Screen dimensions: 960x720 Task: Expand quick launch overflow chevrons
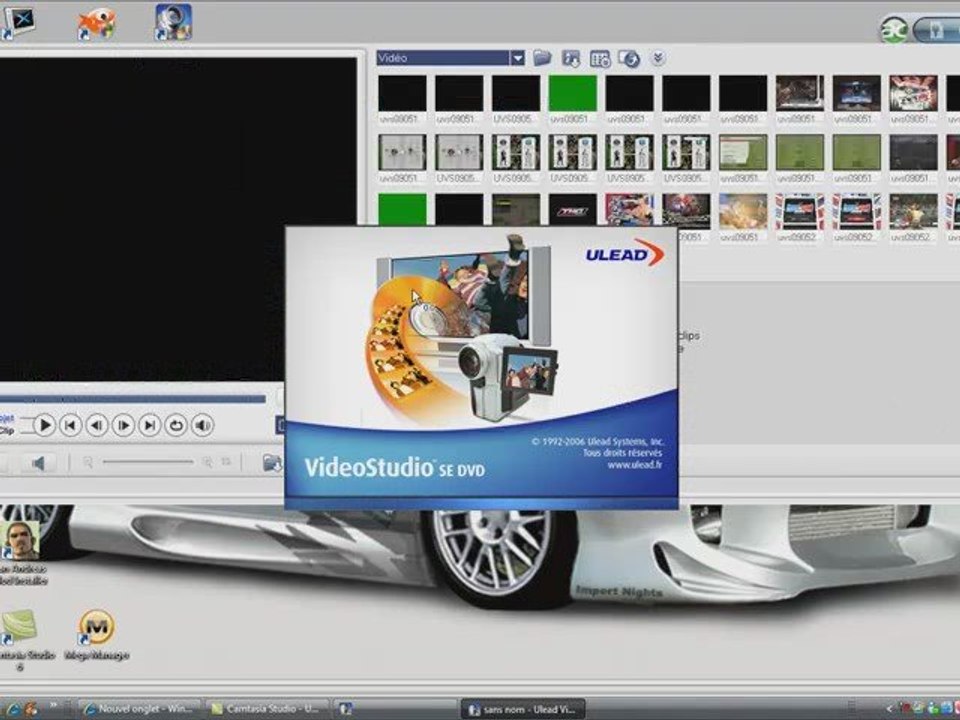[53, 706]
